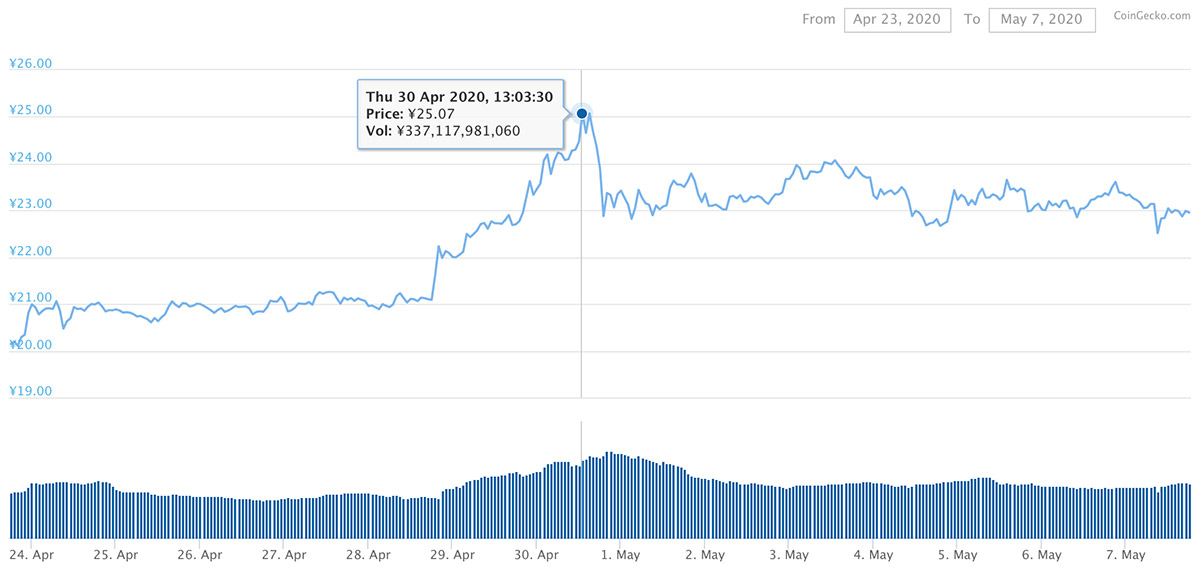Click the 5. May date axis label
The image size is (1200, 576).
957,554
